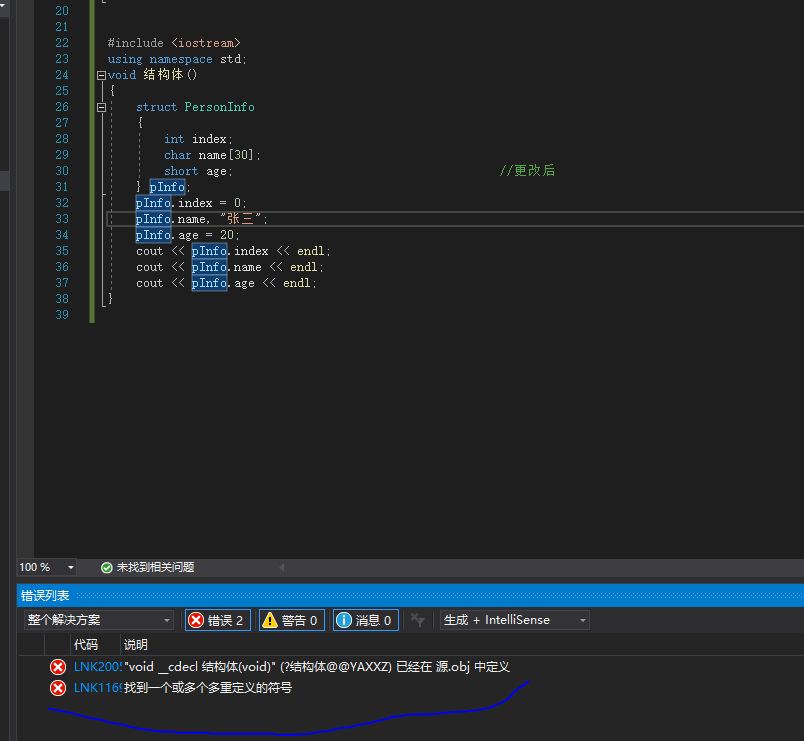The width and height of the screenshot is (804, 741).
Task: Click the cout << pInfo.name << endl line
Action: click(x=230, y=267)
